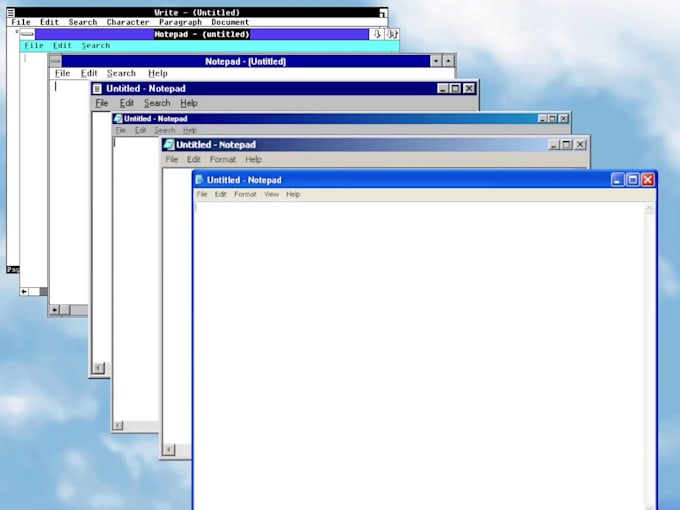Close the Windows 2000 Notepad window

point(580,145)
